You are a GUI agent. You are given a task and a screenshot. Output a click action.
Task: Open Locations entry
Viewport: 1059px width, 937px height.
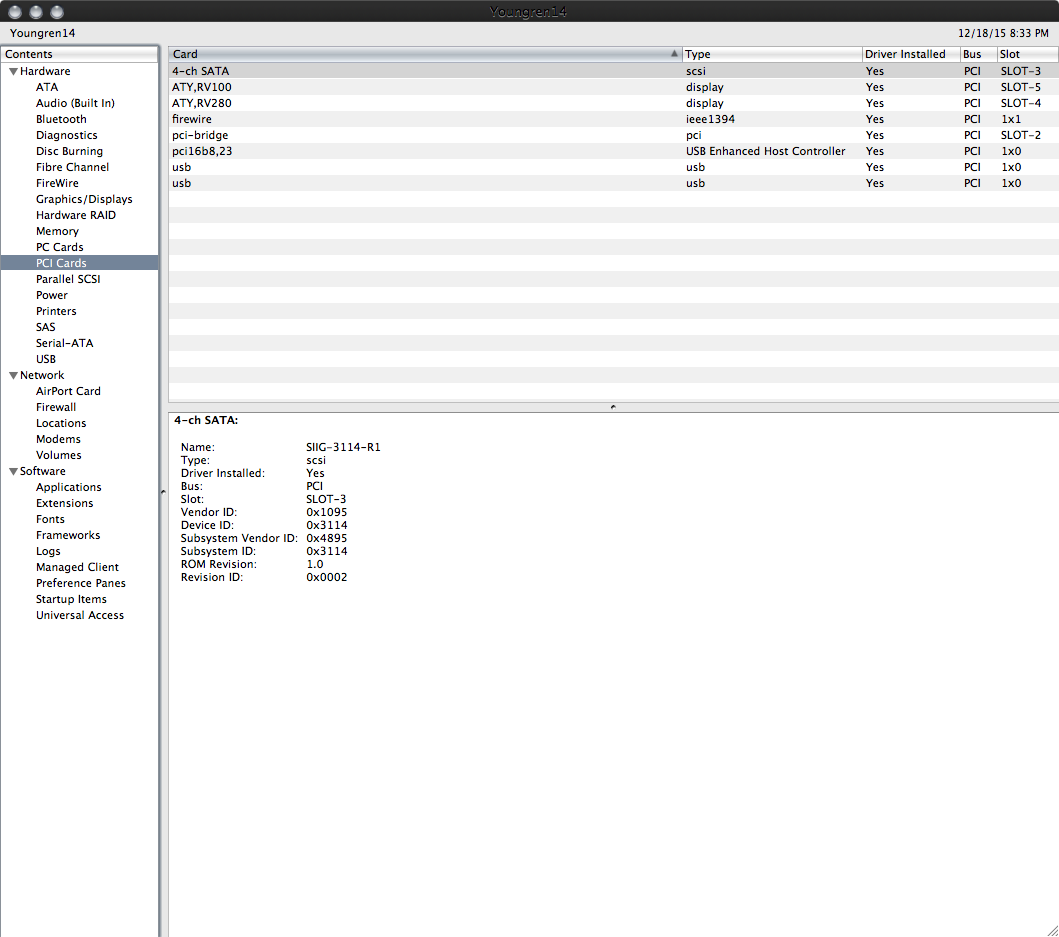click(61, 424)
